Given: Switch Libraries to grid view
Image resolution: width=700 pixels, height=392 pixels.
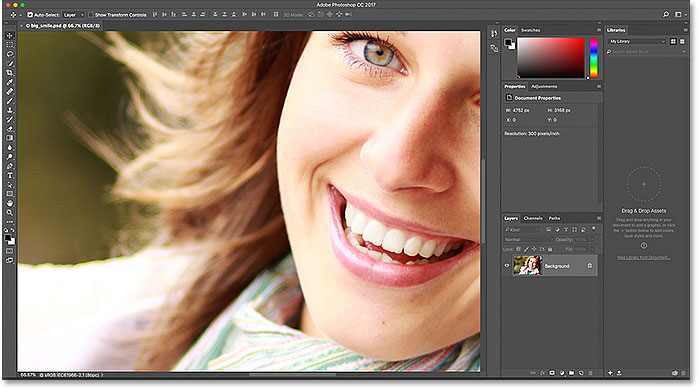Looking at the screenshot, I should (x=673, y=42).
